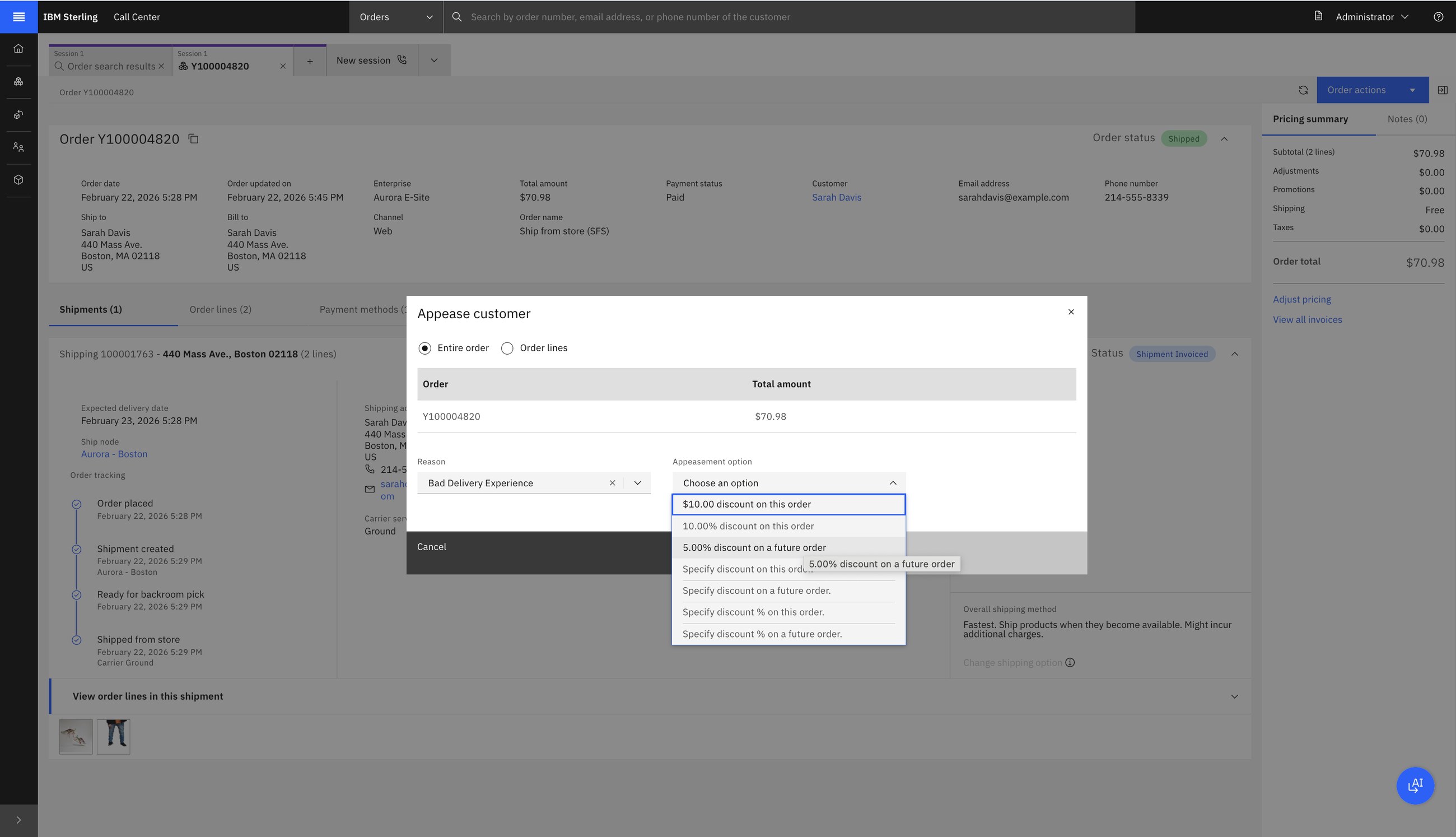Viewport: 1456px width, 837px height.
Task: Click the document icon beside Administrator
Action: pyautogui.click(x=1319, y=16)
